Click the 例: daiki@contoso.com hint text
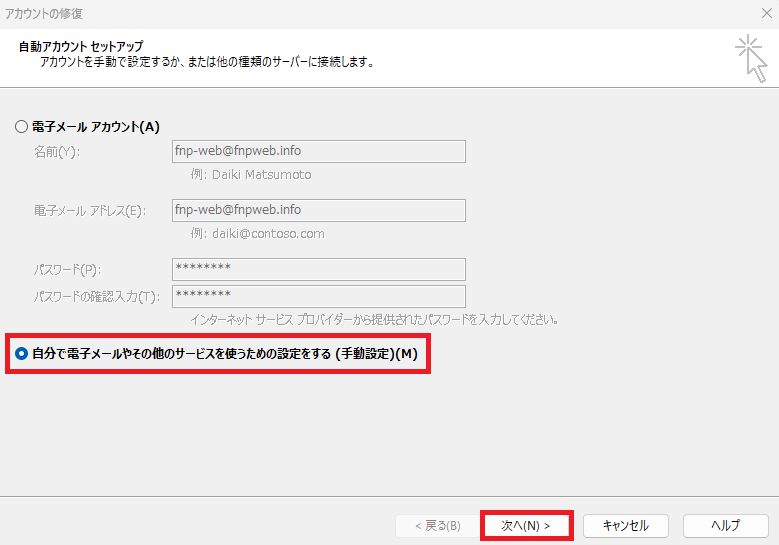 tap(257, 234)
